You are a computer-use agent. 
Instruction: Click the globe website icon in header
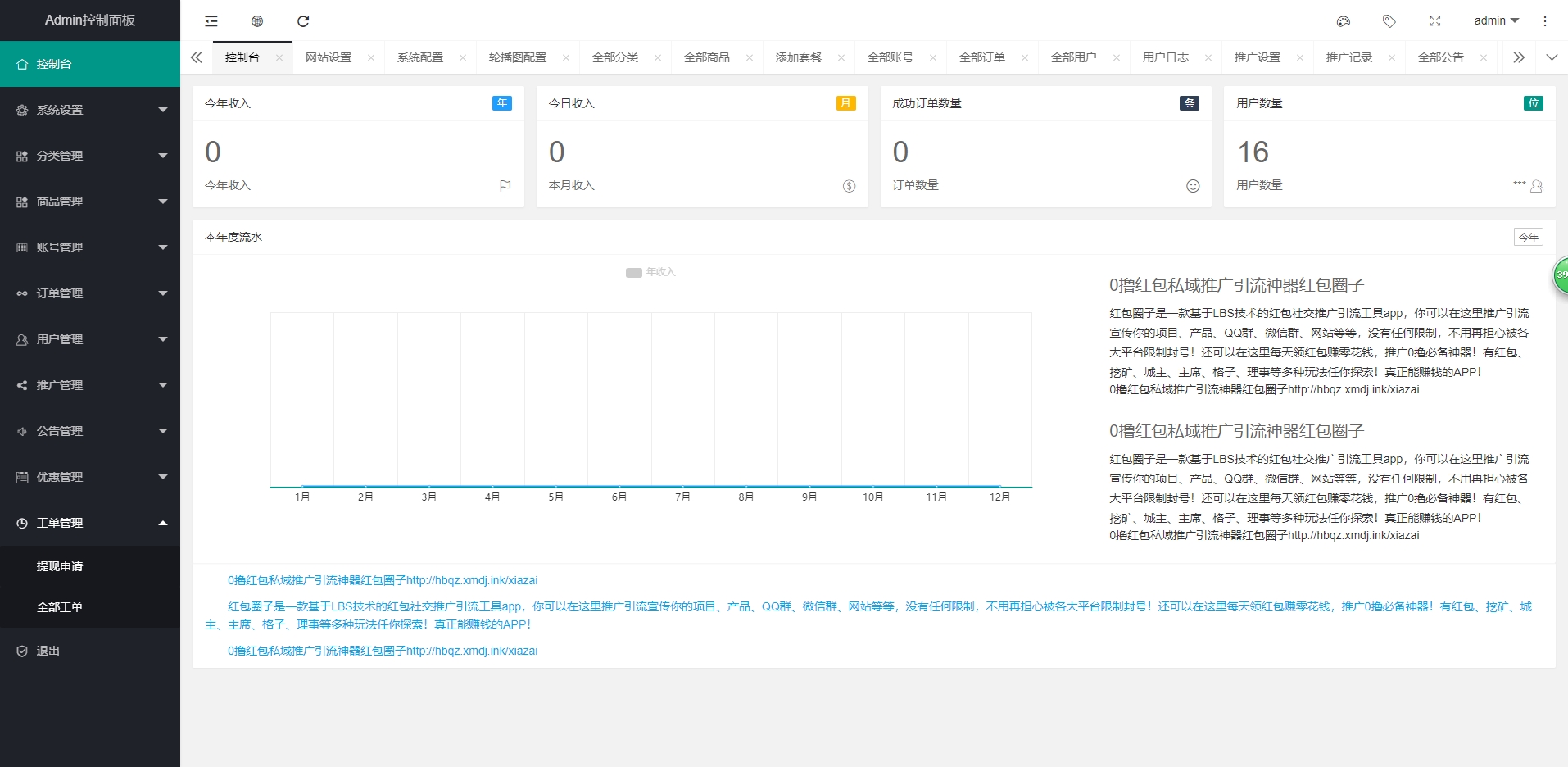tap(257, 21)
